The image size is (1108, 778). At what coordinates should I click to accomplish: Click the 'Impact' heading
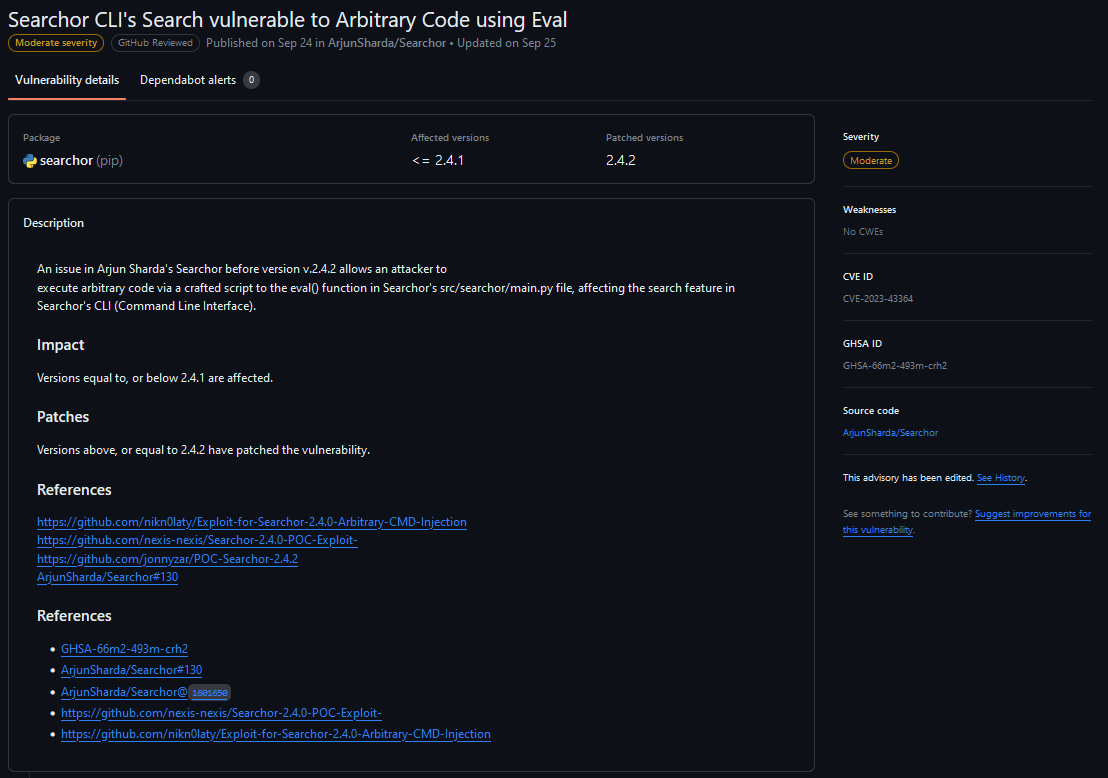tap(60, 345)
